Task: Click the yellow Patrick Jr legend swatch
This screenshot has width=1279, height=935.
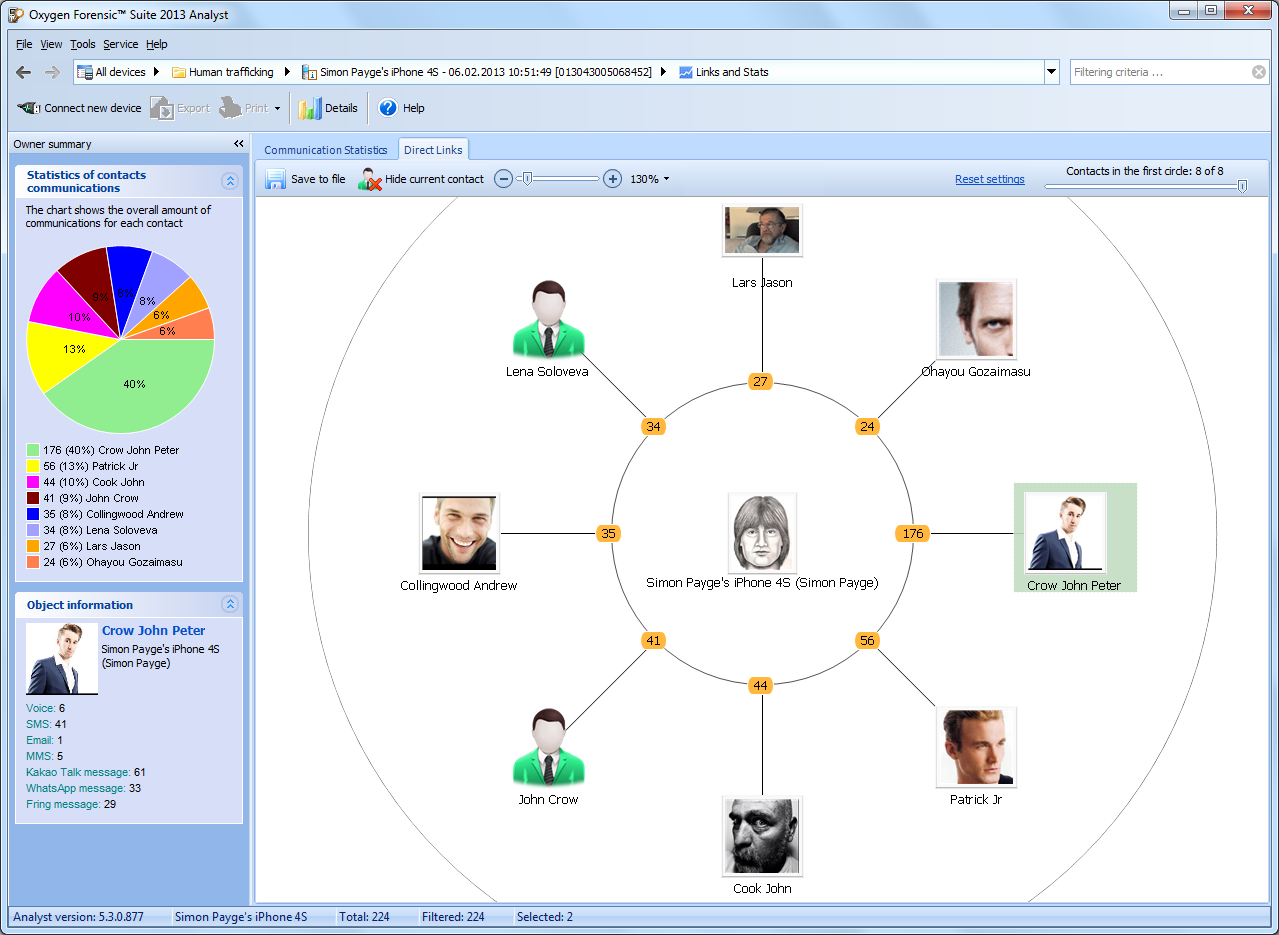Action: [x=33, y=466]
